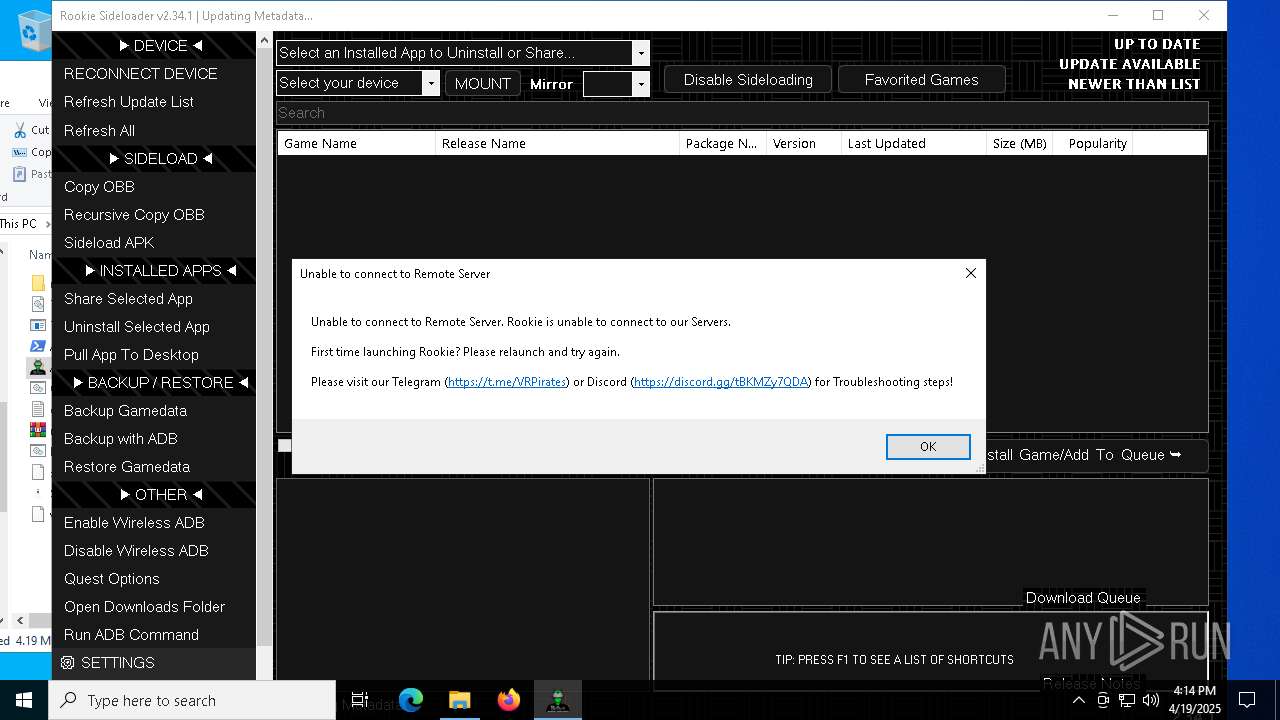Select the Rookie Sideloader taskbar icon

558,700
